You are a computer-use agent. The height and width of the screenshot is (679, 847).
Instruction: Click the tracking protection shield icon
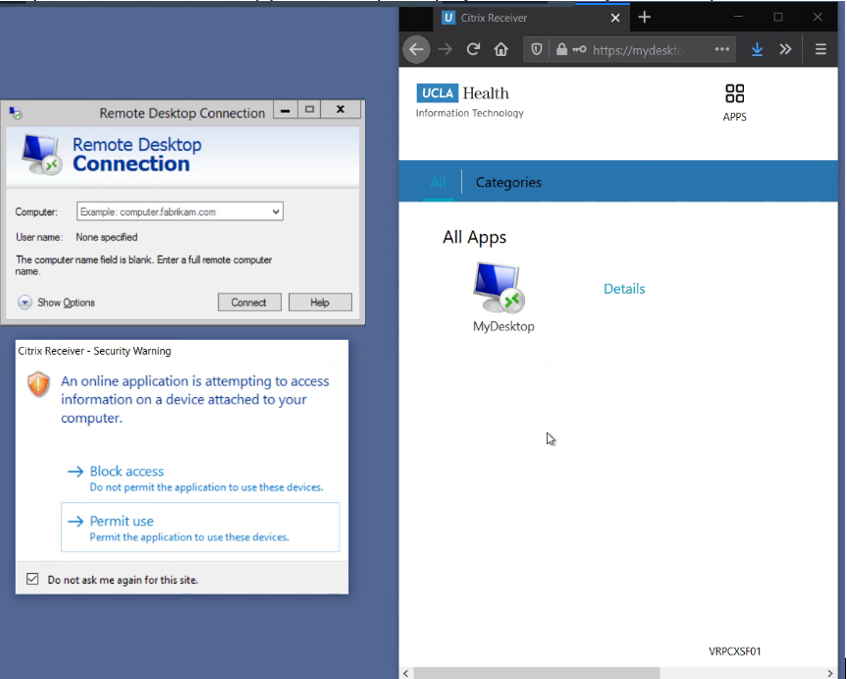click(536, 50)
